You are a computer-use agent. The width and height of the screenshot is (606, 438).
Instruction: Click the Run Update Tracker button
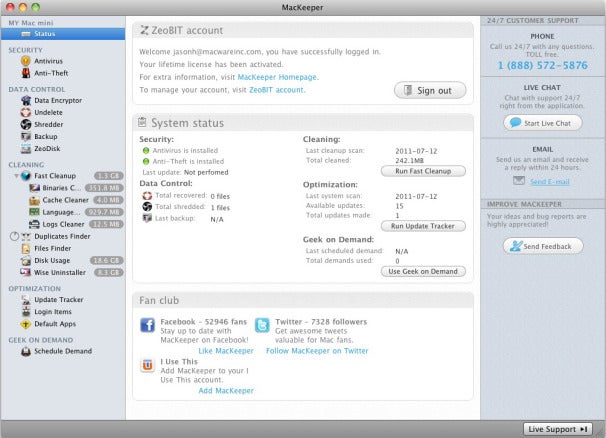click(423, 226)
